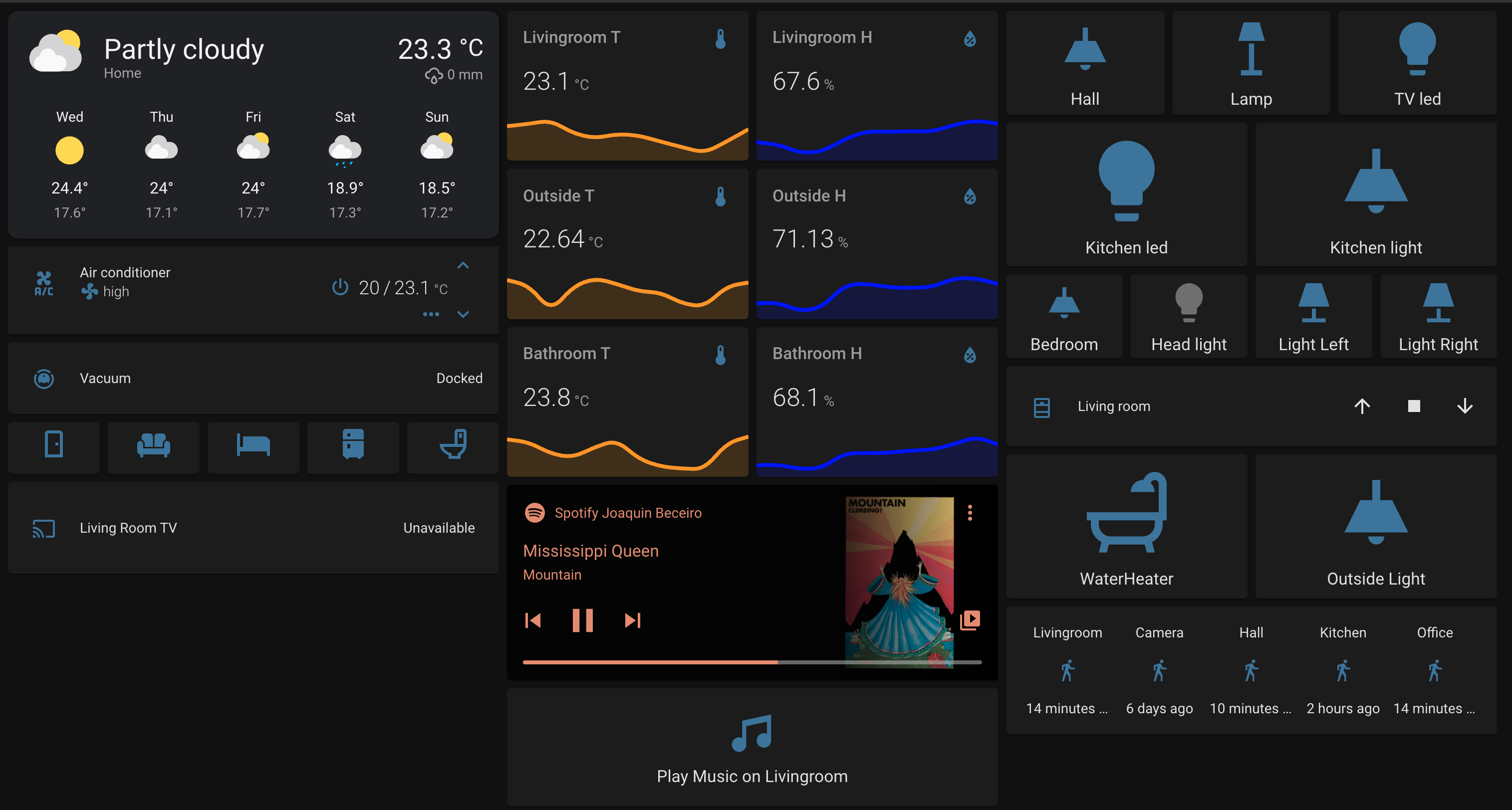The height and width of the screenshot is (810, 1512).
Task: Click the Spotify pause button
Action: click(582, 620)
